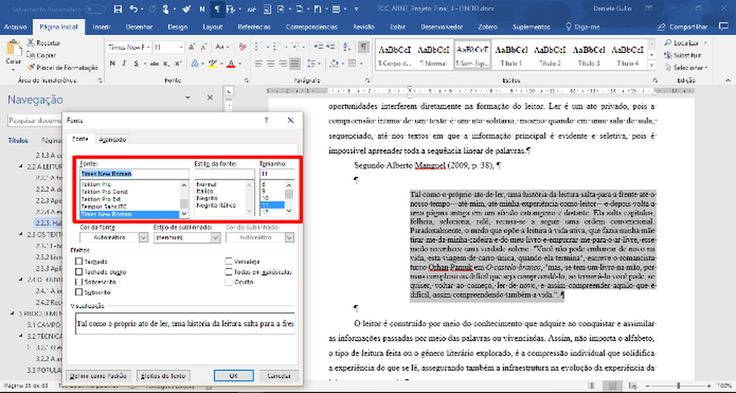Clear all formatting with eraser icon

pyautogui.click(x=243, y=47)
